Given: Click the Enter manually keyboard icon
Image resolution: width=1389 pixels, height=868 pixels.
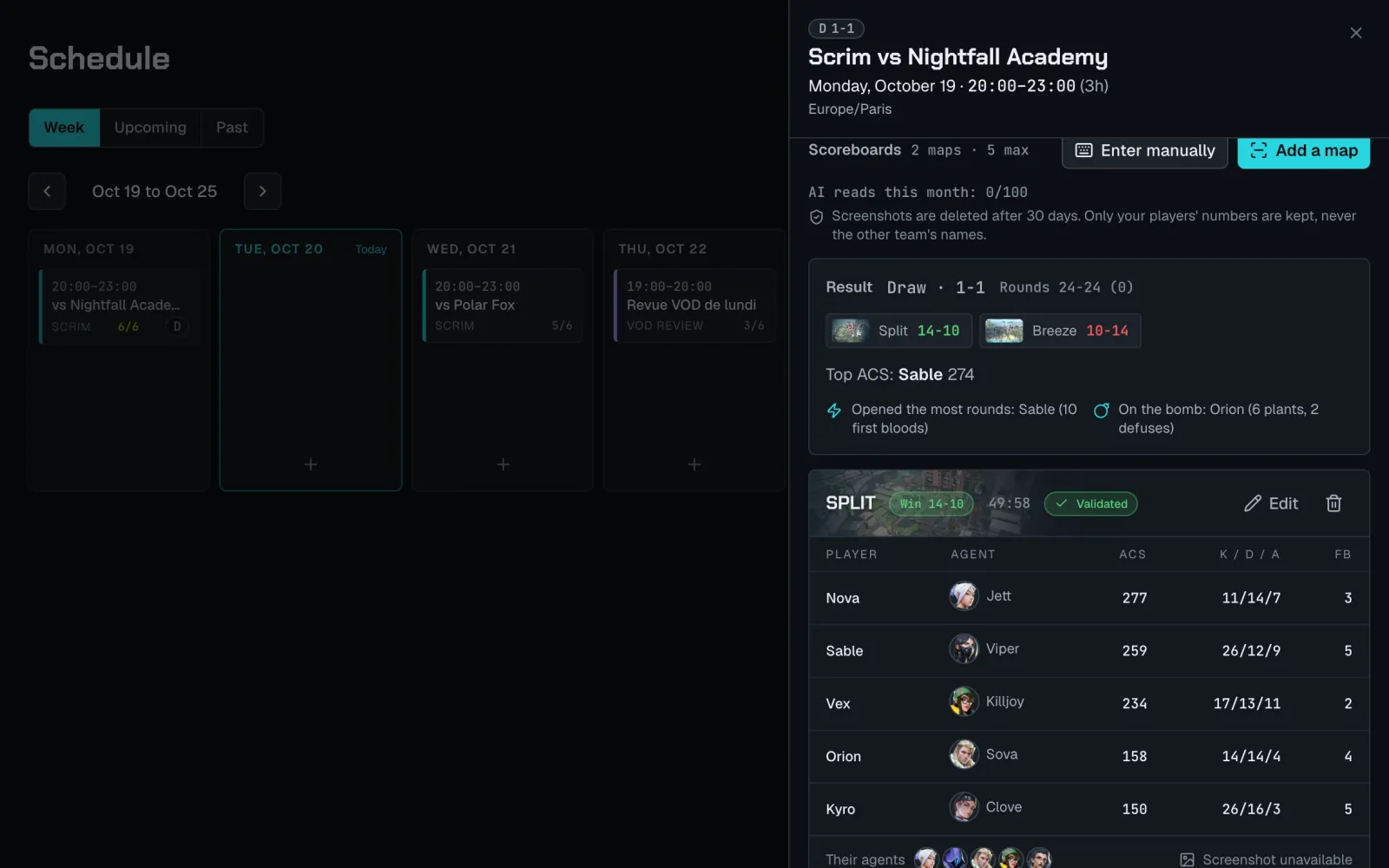Looking at the screenshot, I should 1083,150.
